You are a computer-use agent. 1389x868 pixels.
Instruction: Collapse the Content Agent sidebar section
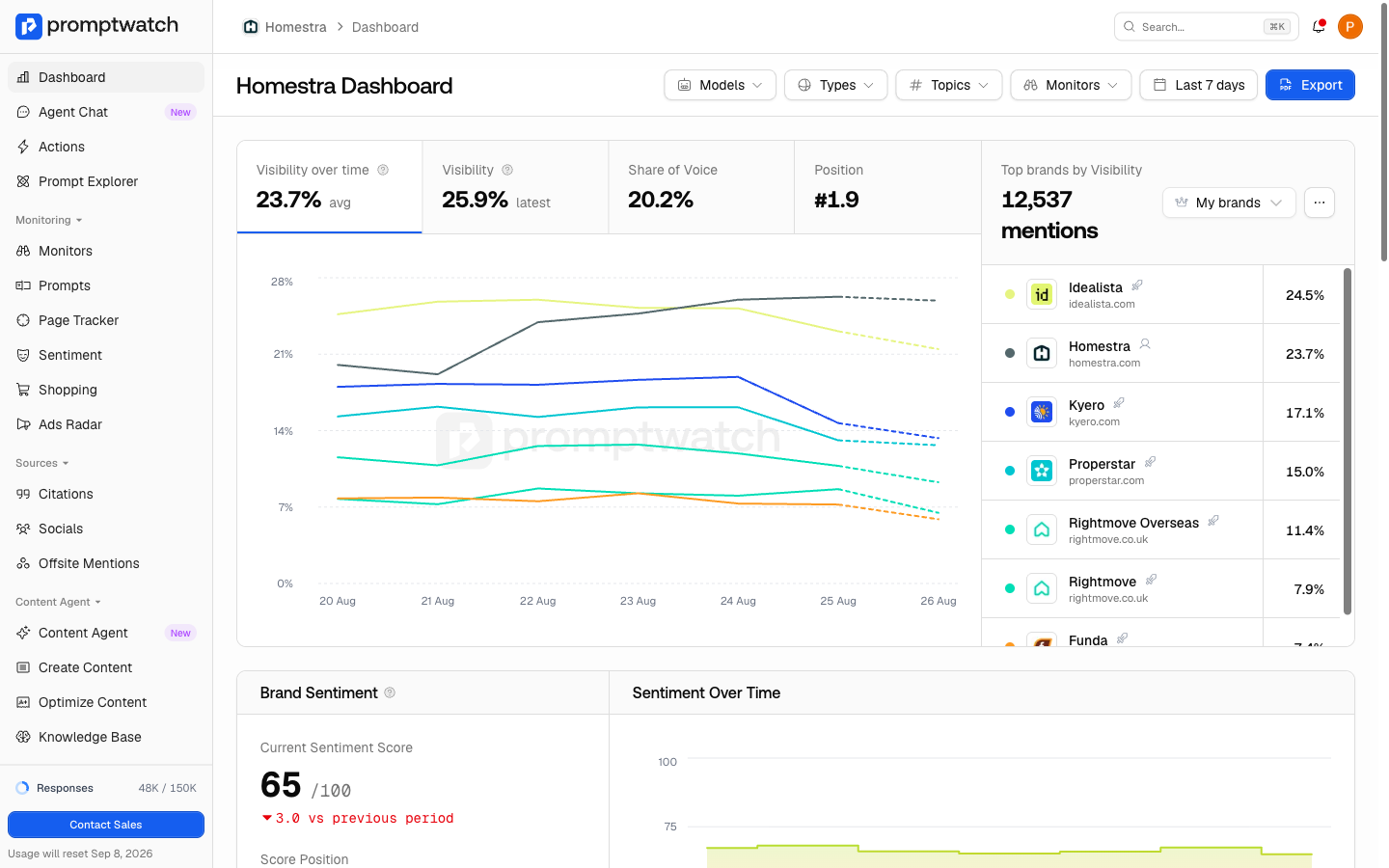[x=58, y=602]
